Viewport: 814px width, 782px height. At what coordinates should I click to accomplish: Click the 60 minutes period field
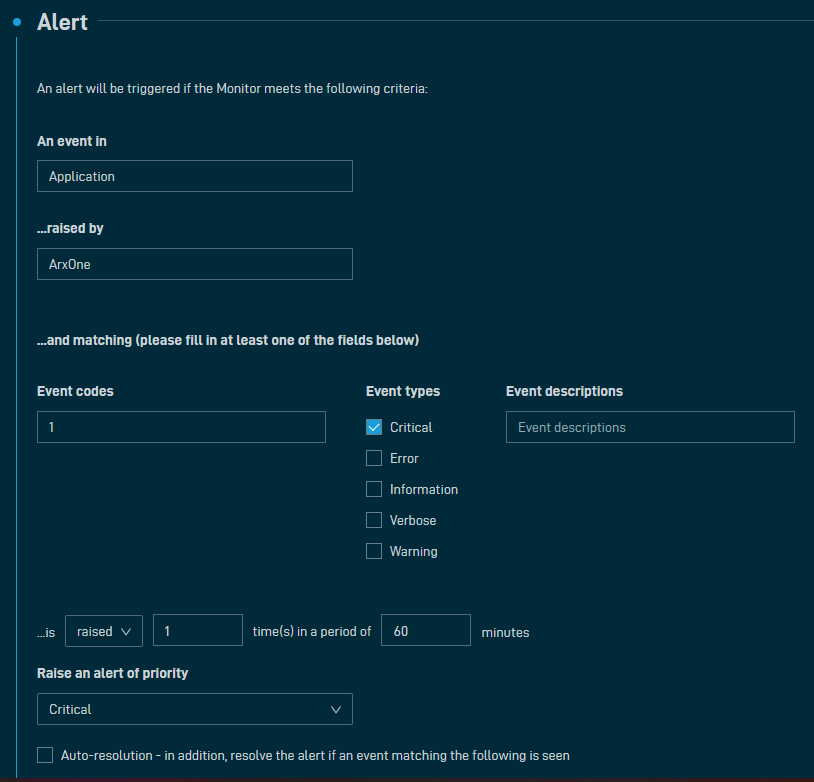(x=425, y=631)
